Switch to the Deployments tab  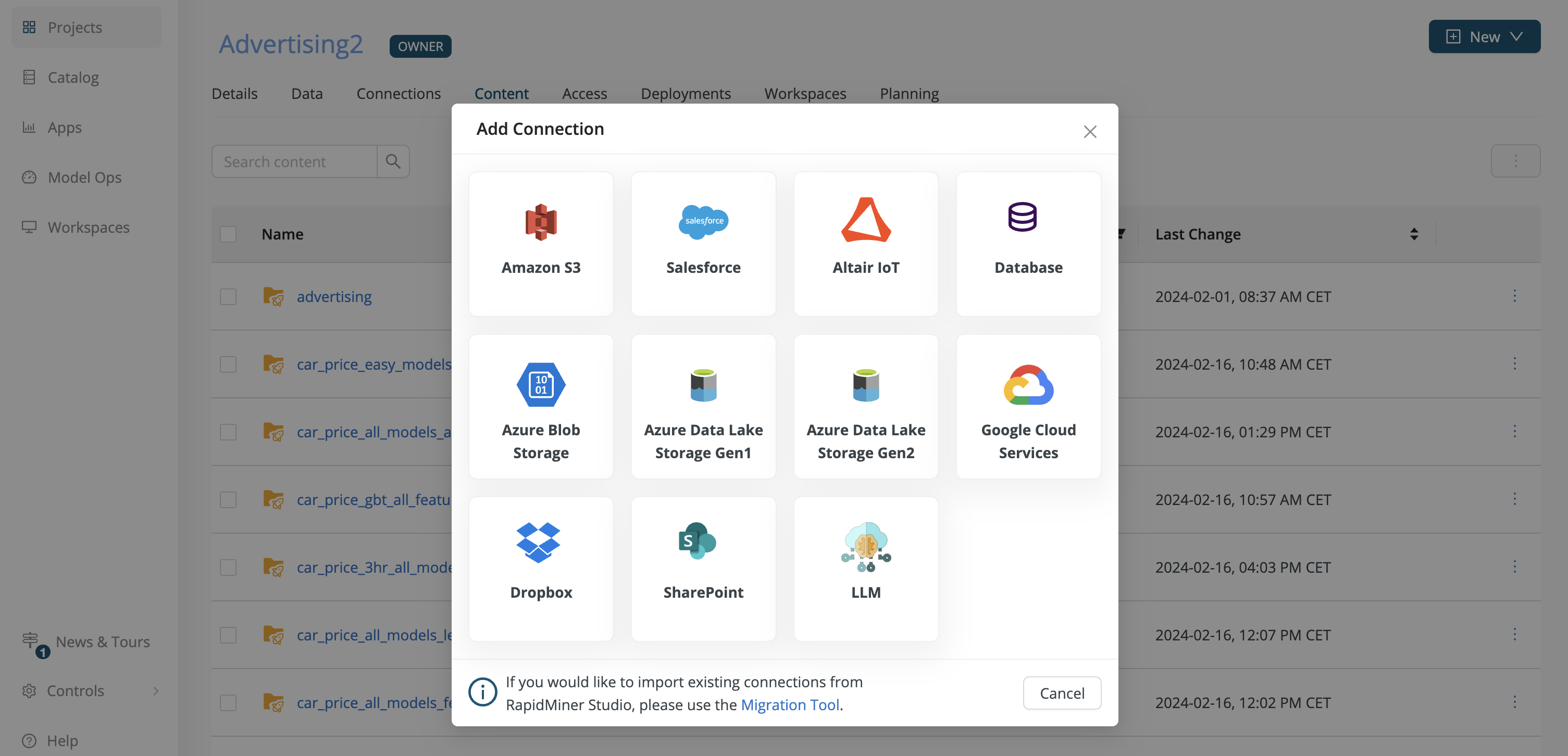pos(686,93)
